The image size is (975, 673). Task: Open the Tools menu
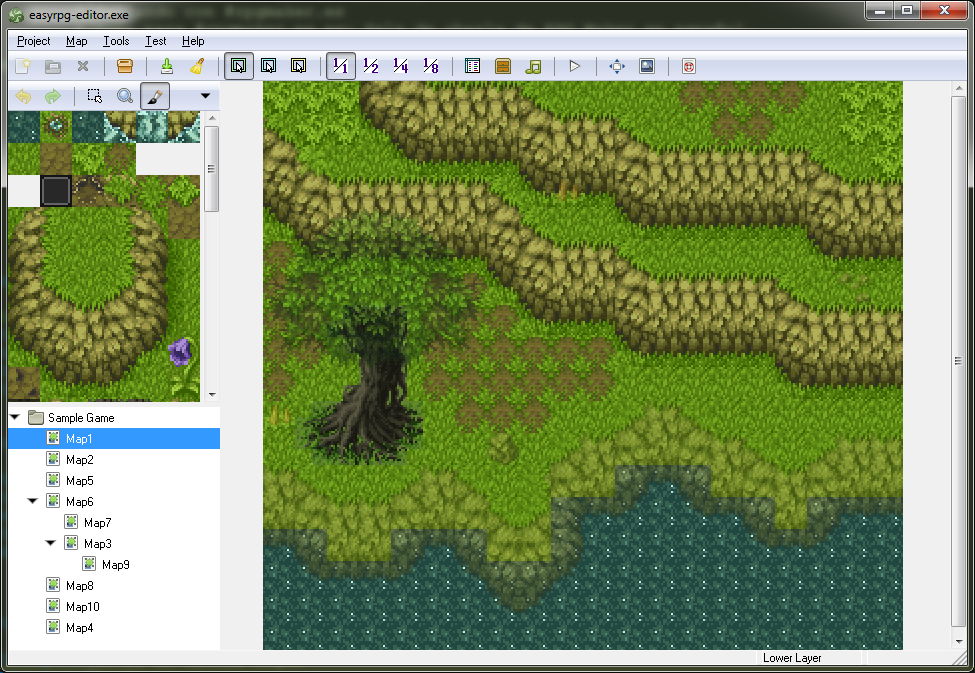116,41
